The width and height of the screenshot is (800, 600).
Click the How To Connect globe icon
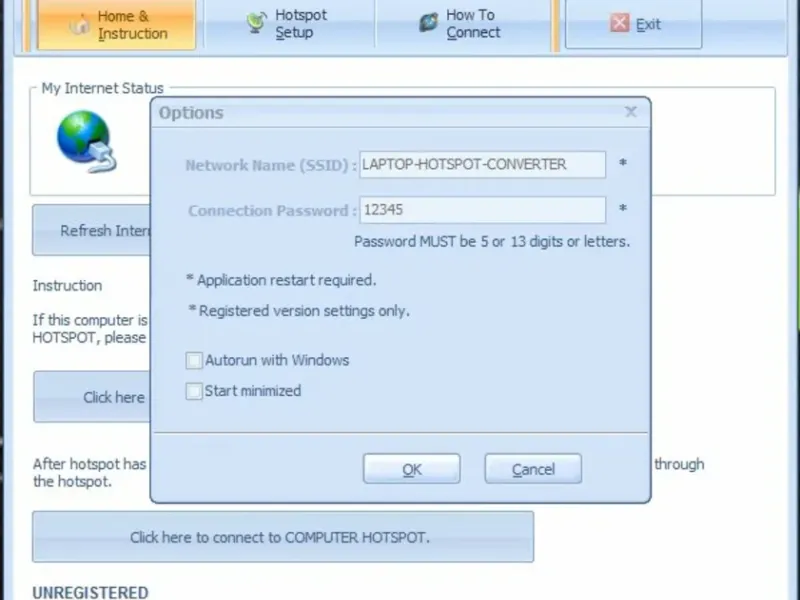[x=429, y=22]
